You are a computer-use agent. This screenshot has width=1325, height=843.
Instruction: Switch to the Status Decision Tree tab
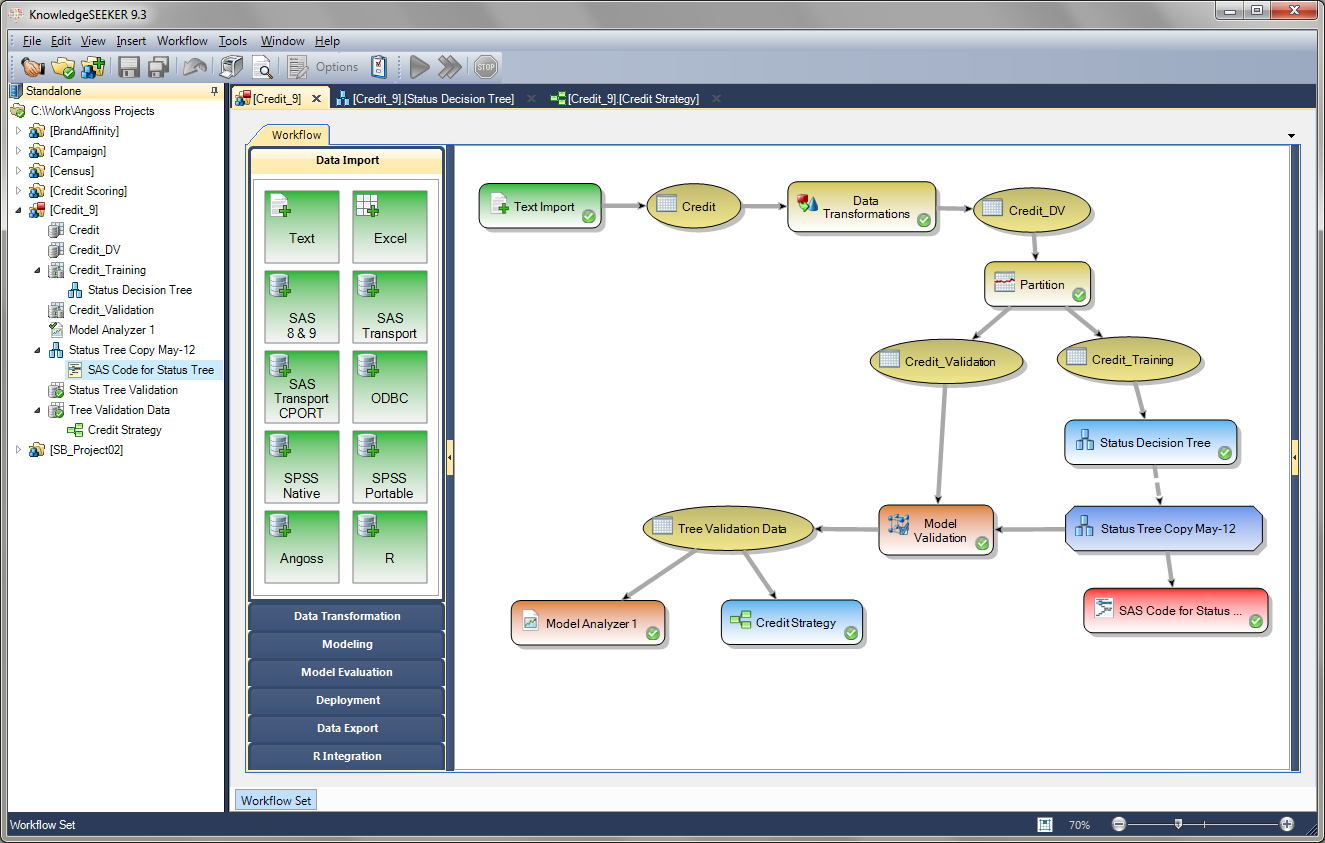[435, 98]
